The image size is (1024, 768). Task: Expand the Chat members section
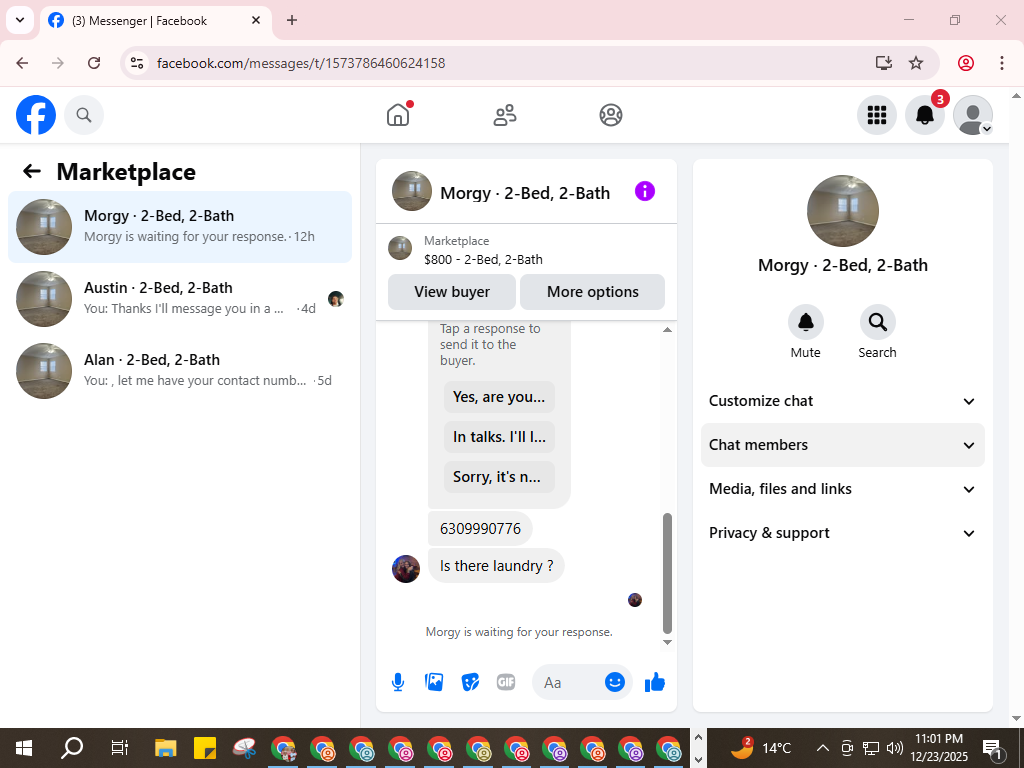click(842, 445)
